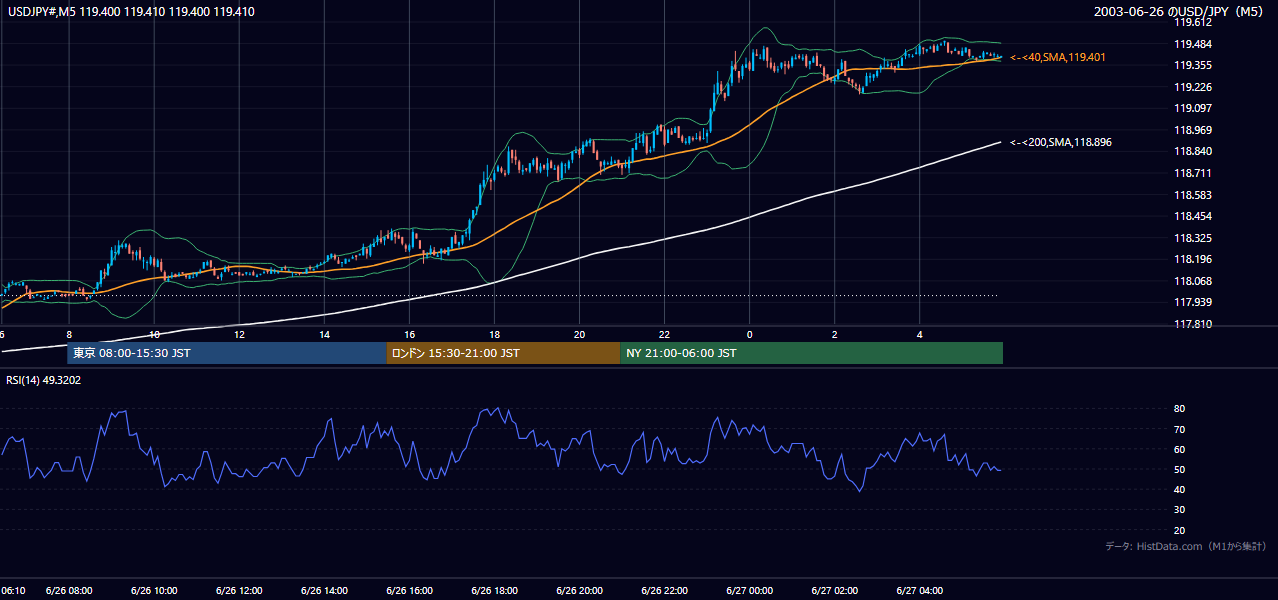Click price axis value 118.840
This screenshot has width=1278, height=600.
1194,152
